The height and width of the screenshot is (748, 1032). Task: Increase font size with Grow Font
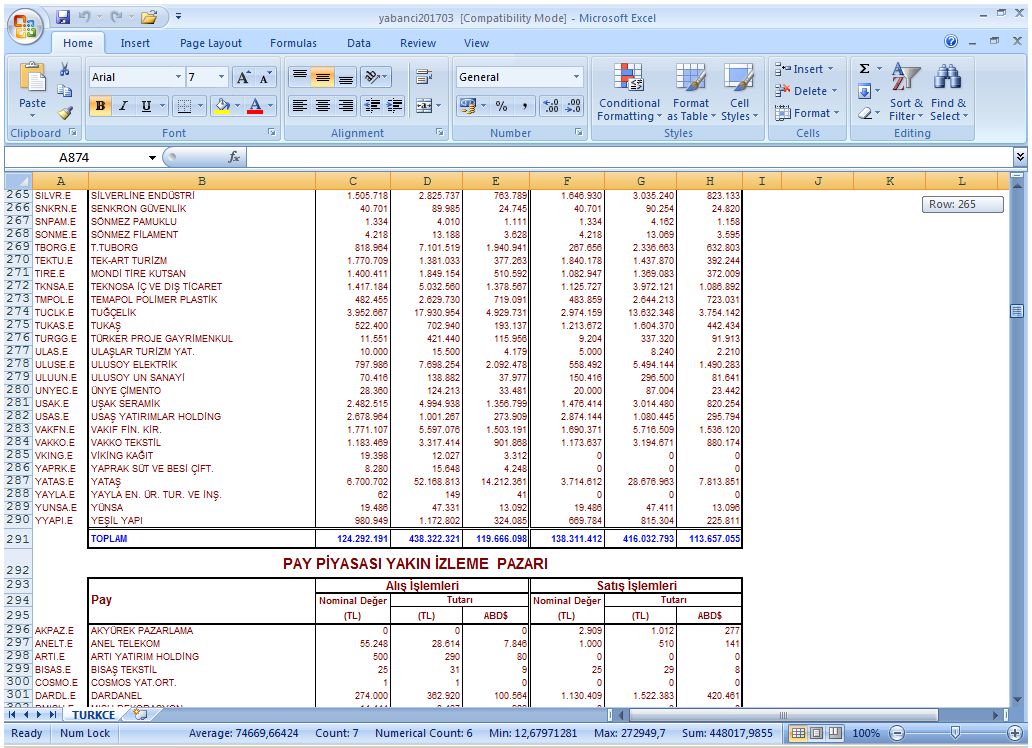(x=243, y=77)
